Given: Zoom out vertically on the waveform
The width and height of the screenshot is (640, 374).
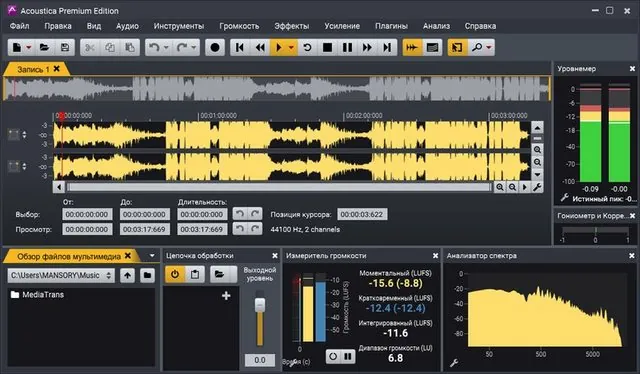Looking at the screenshot, I should pos(537,162).
